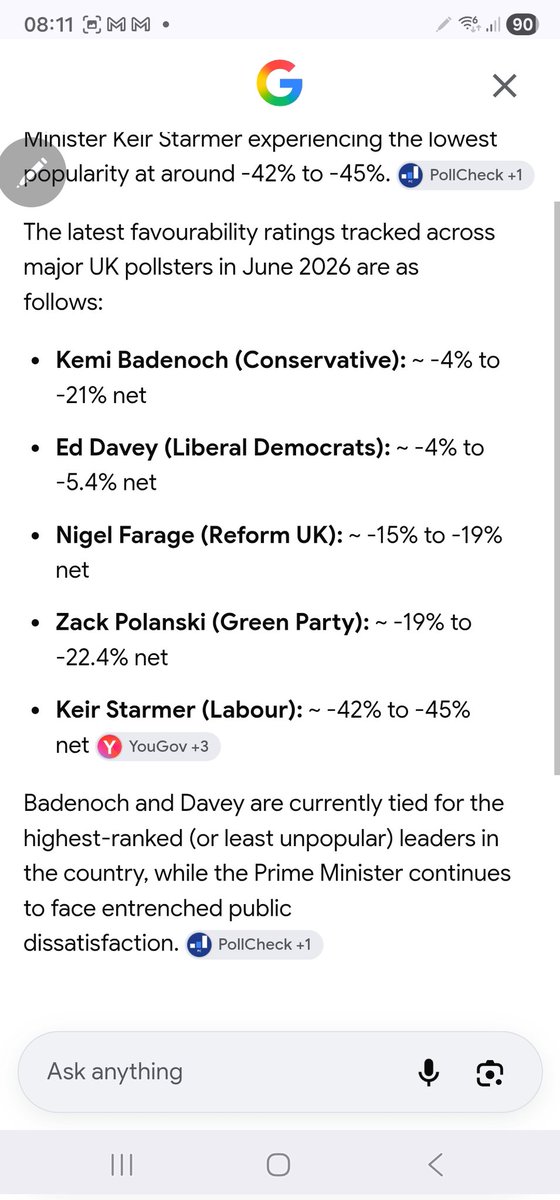This screenshot has height=1200, width=560.
Task: Open the bottom PollCheck +1 source chip
Action: (254, 944)
